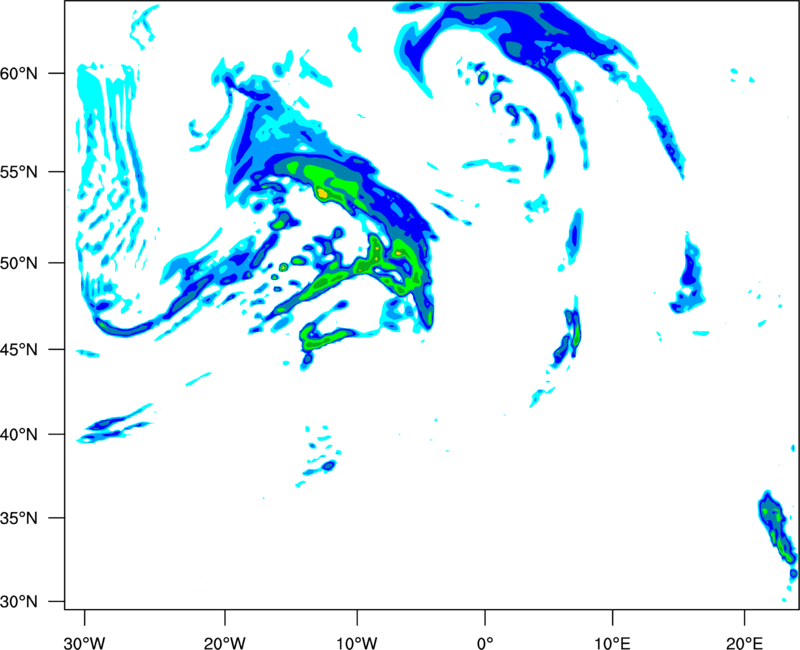Click the 50°N latitude label

click(19, 263)
